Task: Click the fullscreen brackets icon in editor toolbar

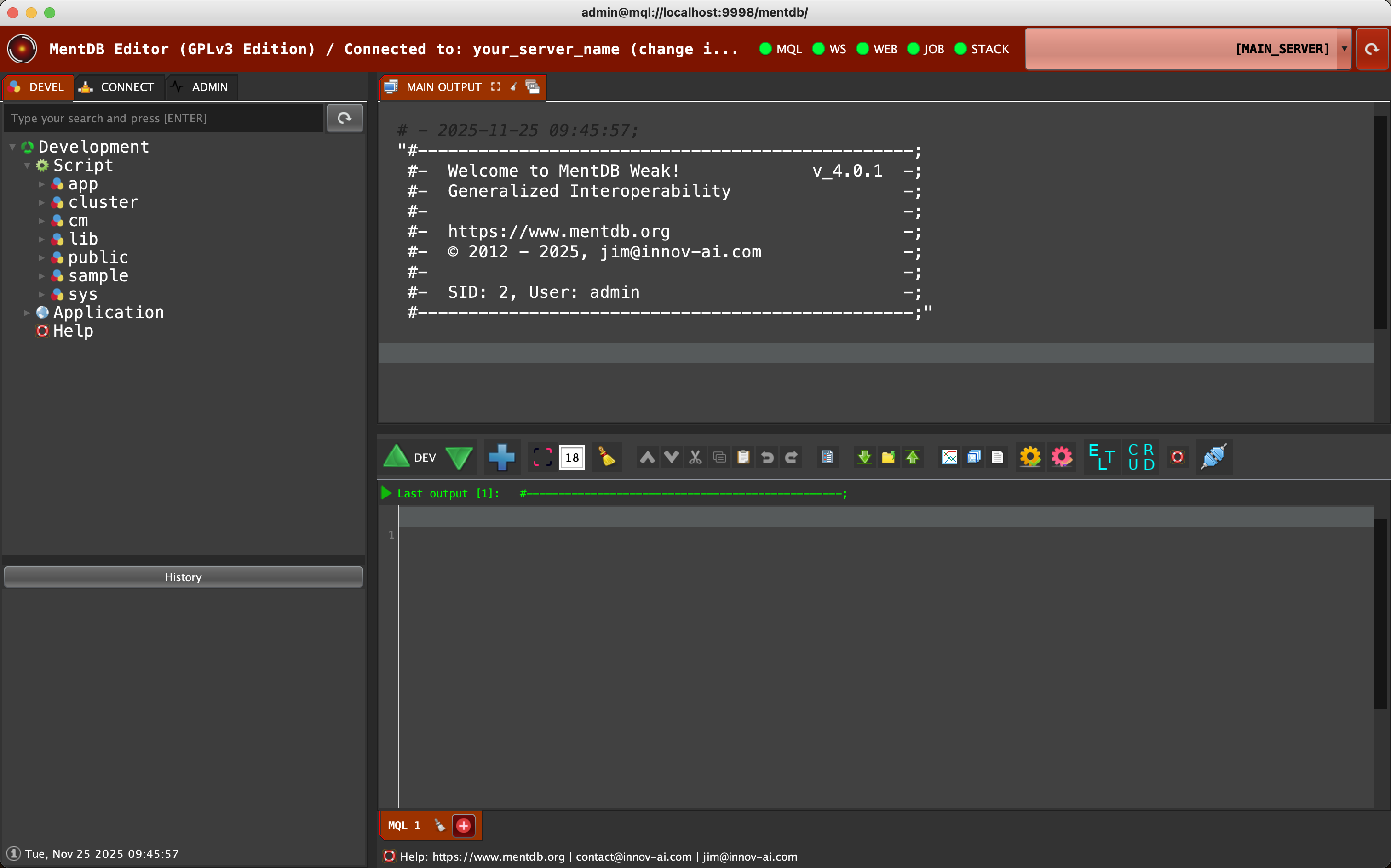Action: pyautogui.click(x=542, y=457)
